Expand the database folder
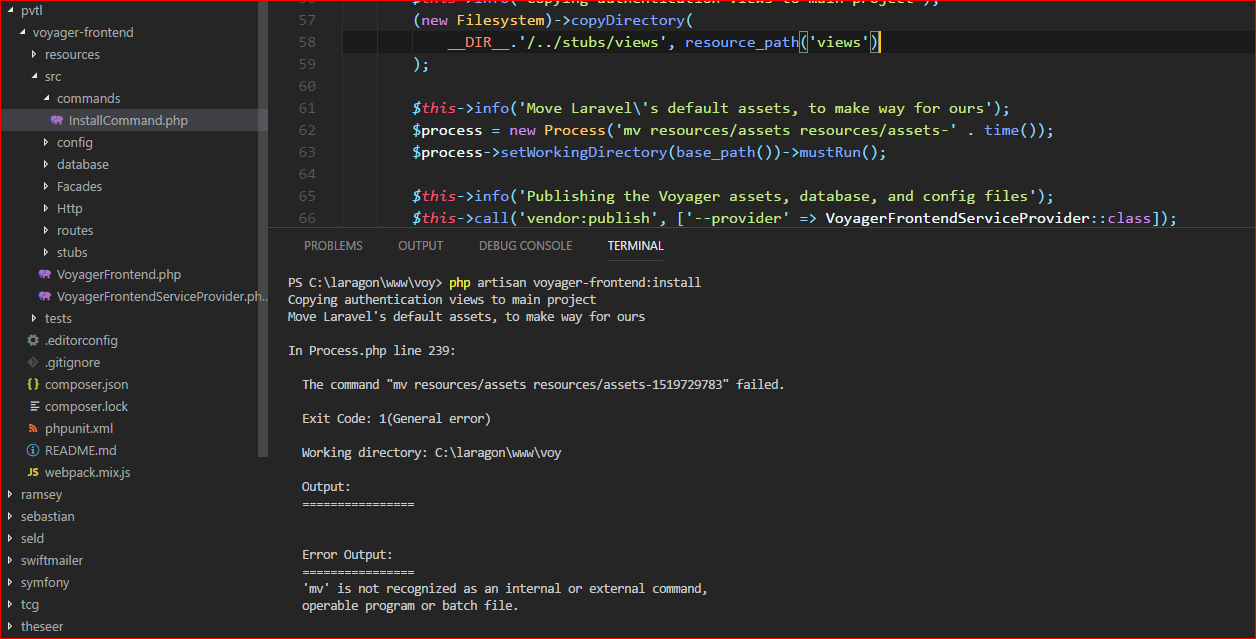The image size is (1256, 639). coord(47,164)
